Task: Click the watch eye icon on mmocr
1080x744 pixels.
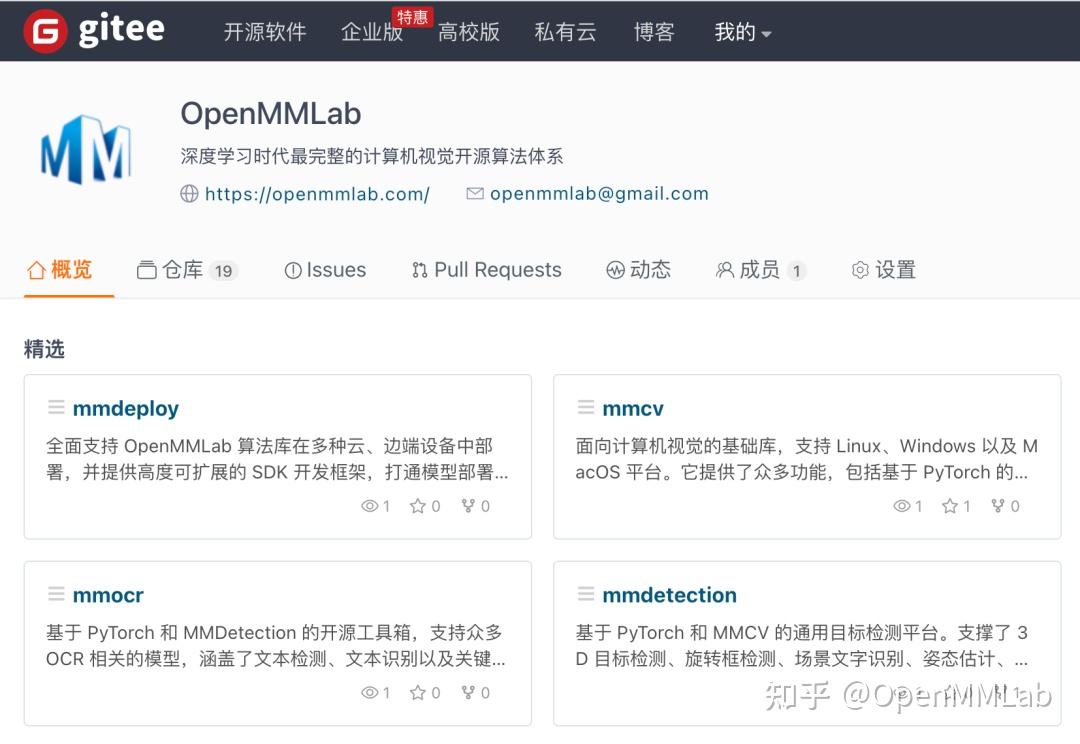Action: tap(370, 692)
